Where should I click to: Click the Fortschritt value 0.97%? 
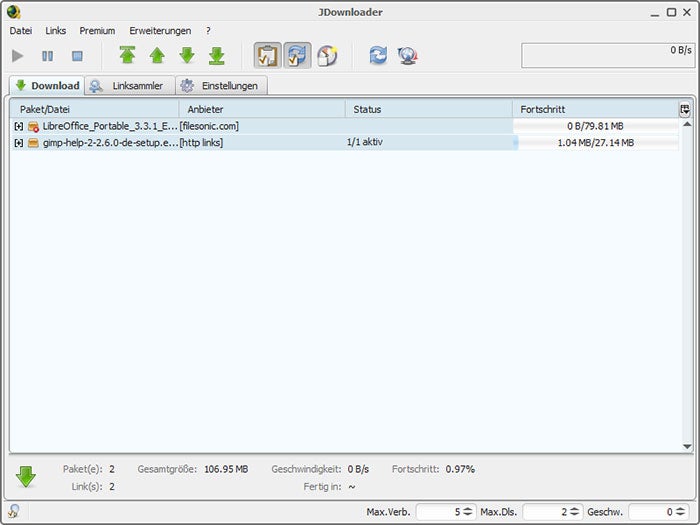(x=460, y=470)
